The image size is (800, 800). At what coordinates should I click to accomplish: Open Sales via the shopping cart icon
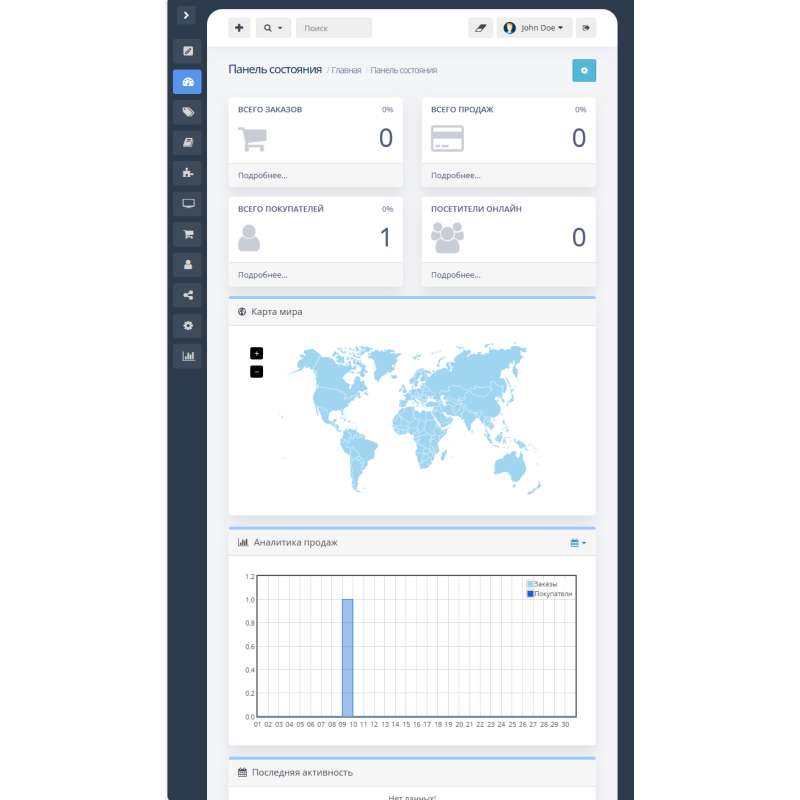(187, 233)
